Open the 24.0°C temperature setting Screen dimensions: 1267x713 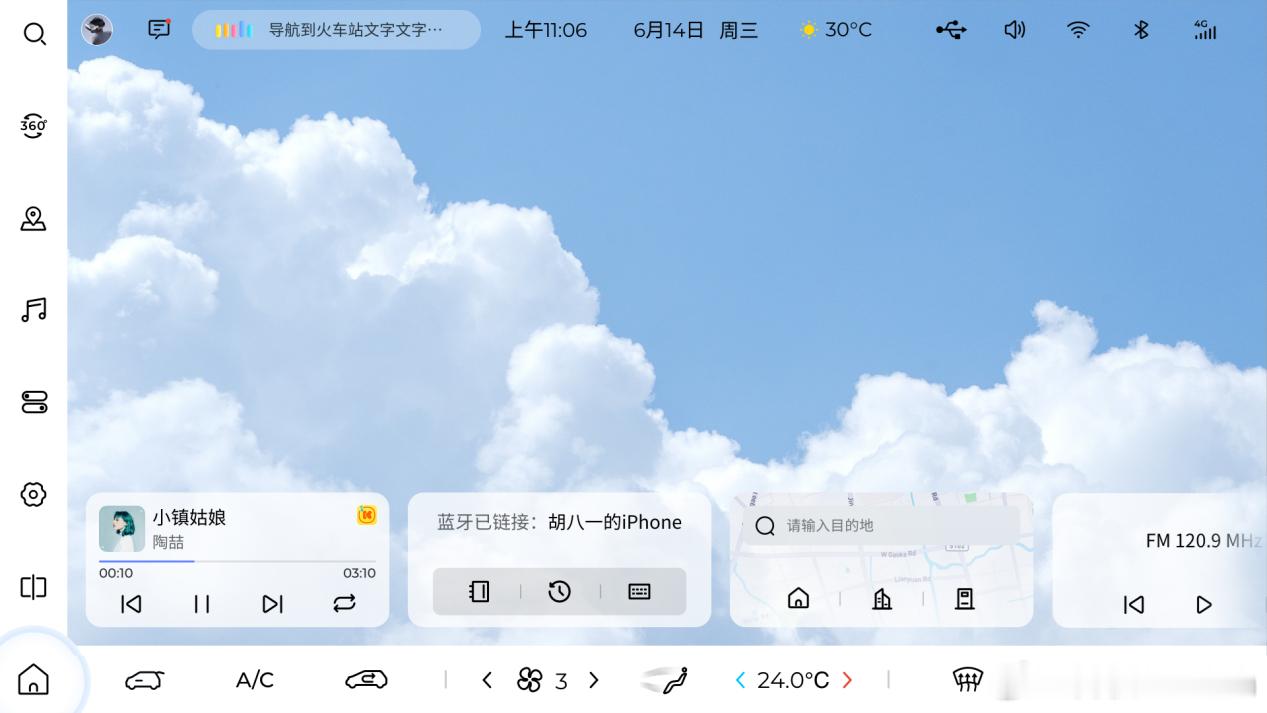click(x=793, y=680)
